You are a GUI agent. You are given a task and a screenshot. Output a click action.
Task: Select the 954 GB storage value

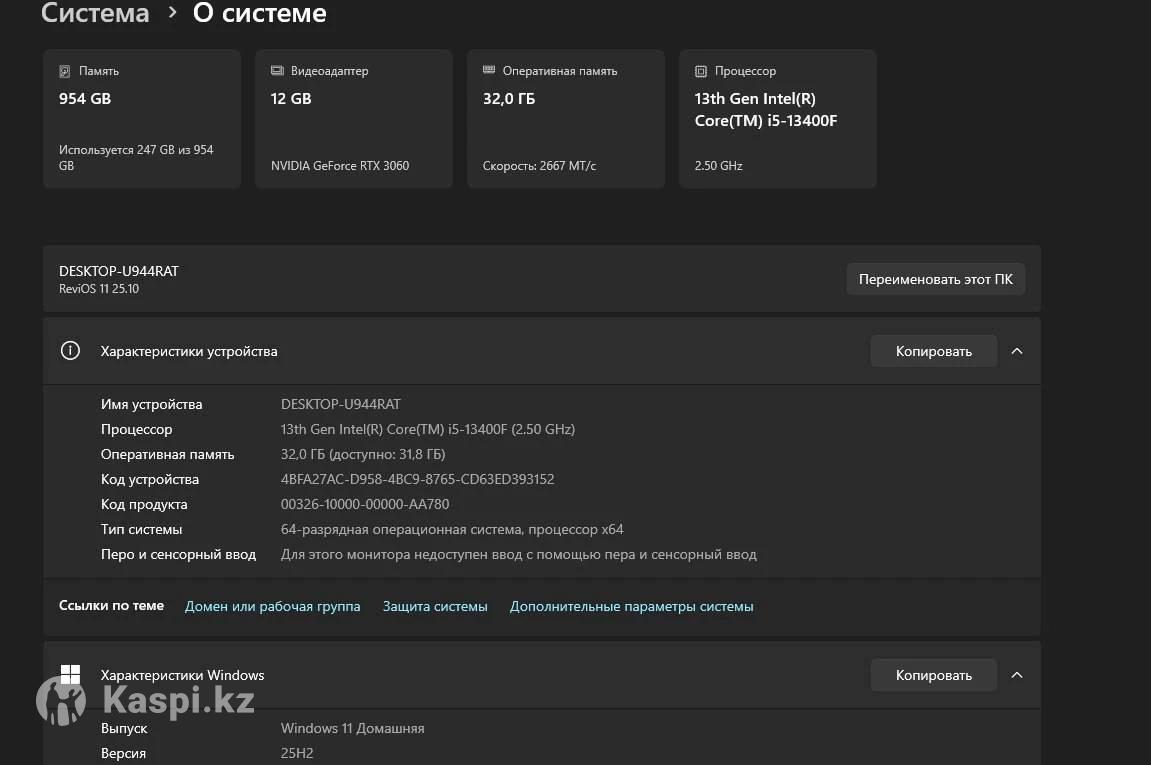[85, 98]
